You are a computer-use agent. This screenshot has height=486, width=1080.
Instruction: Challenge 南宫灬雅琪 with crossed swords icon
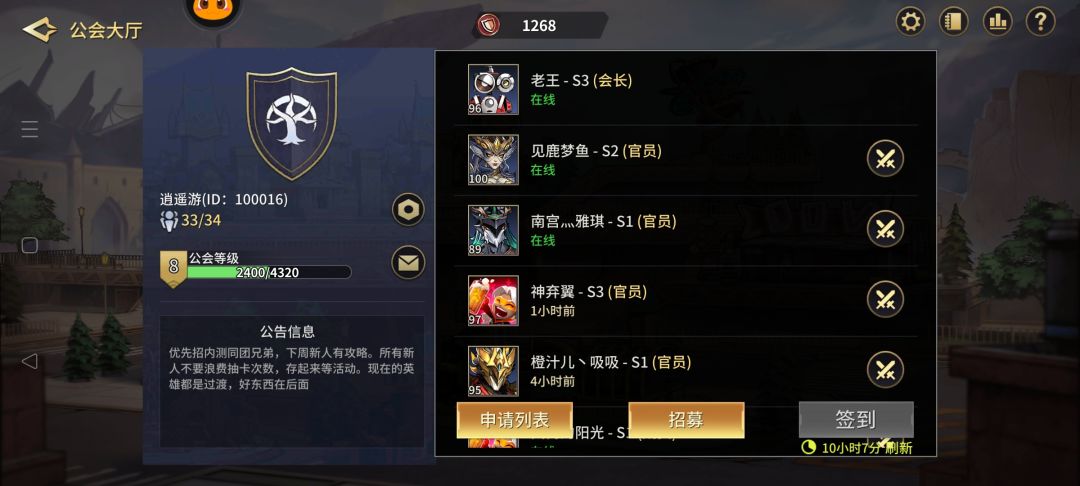(885, 229)
